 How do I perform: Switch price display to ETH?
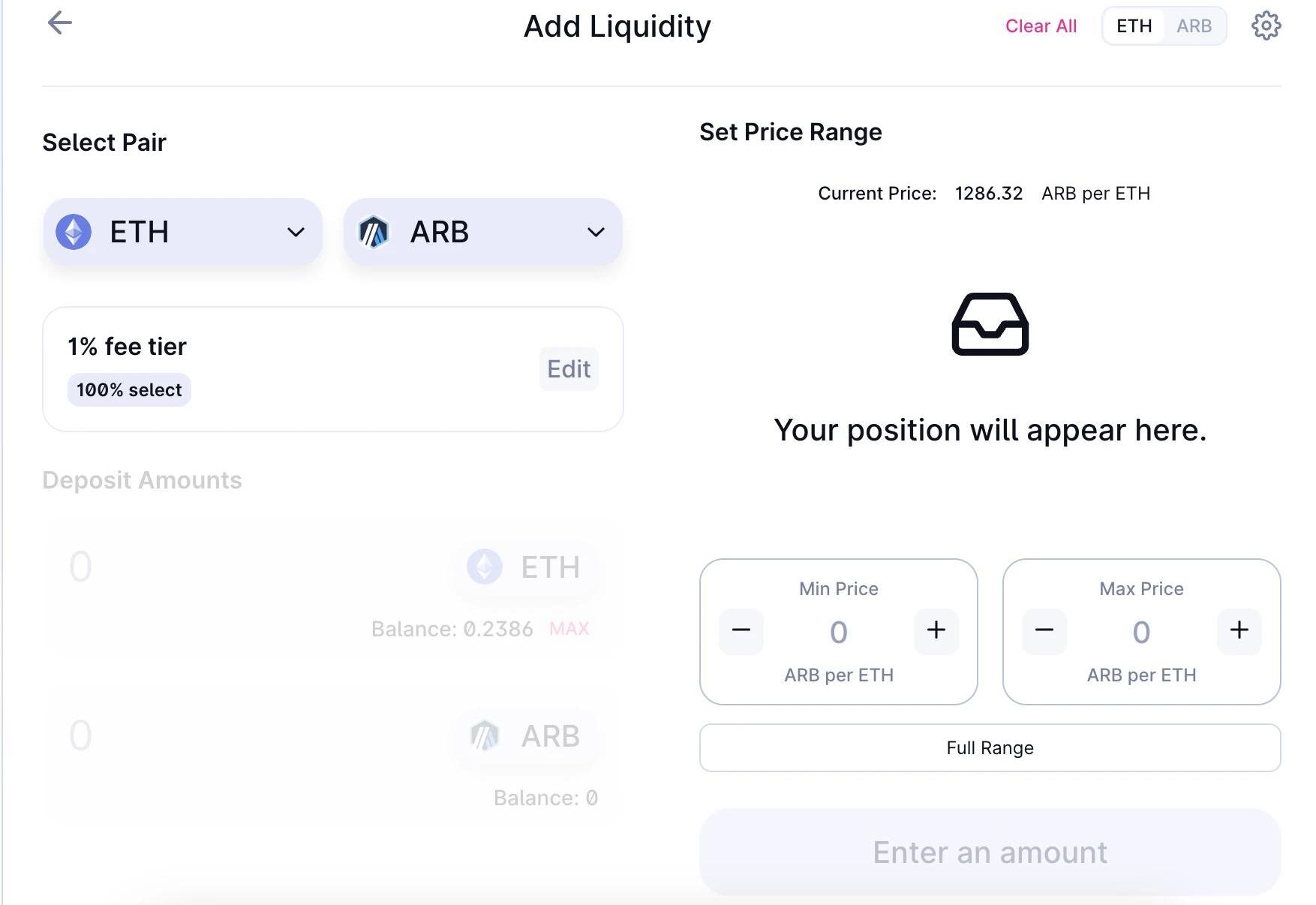1134,26
